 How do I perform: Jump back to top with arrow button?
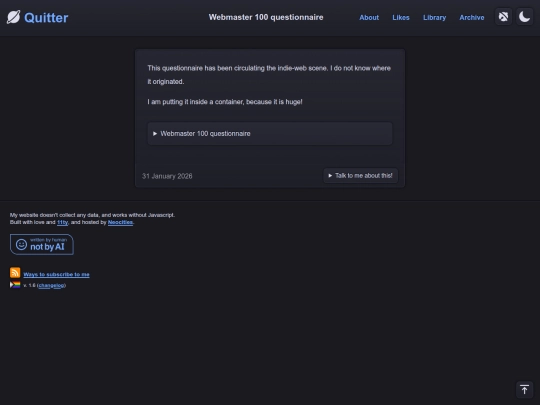524,390
